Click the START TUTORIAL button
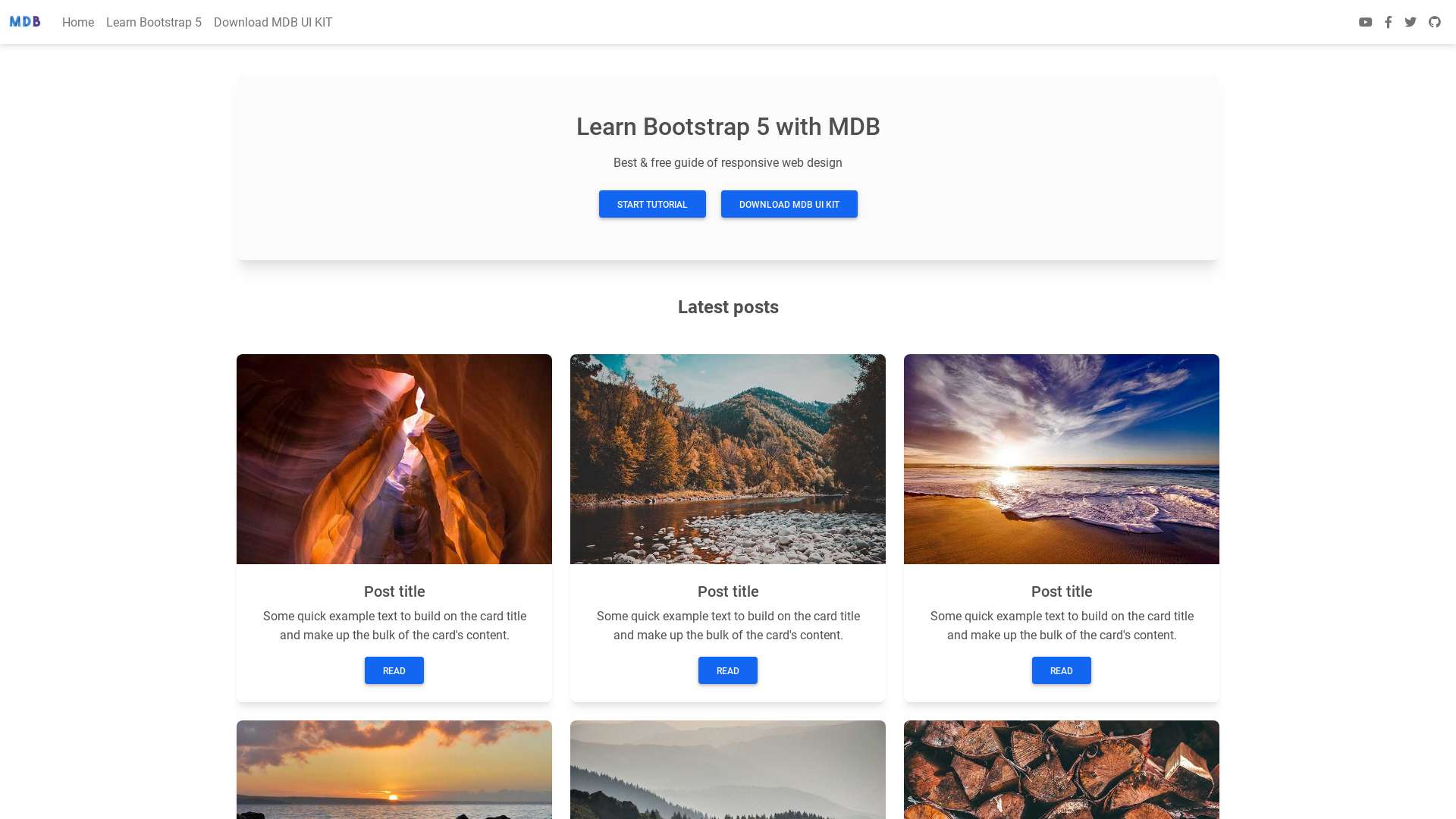Screen dimensions: 1456x819 [652, 204]
